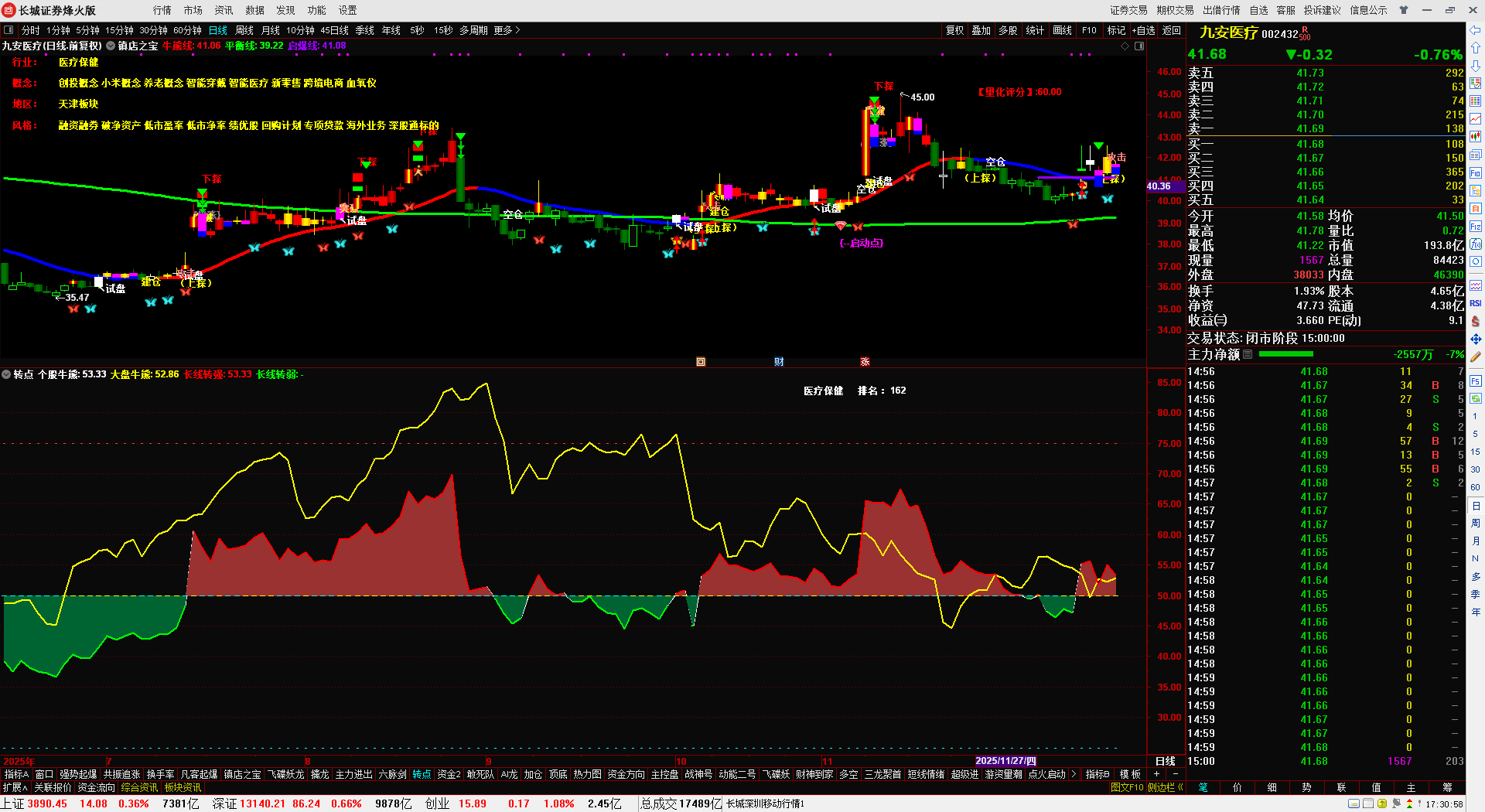Expand the 扩展 panel

coord(15,787)
